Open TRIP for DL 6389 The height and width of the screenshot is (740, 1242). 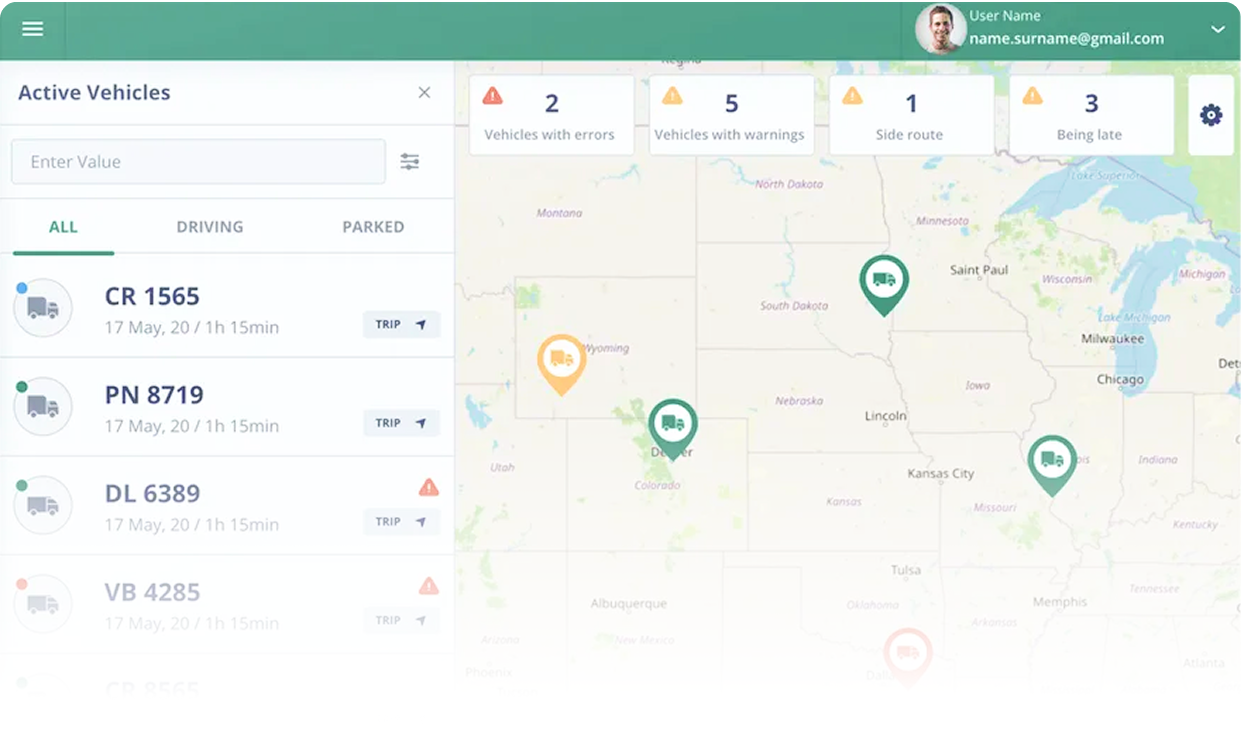click(401, 522)
